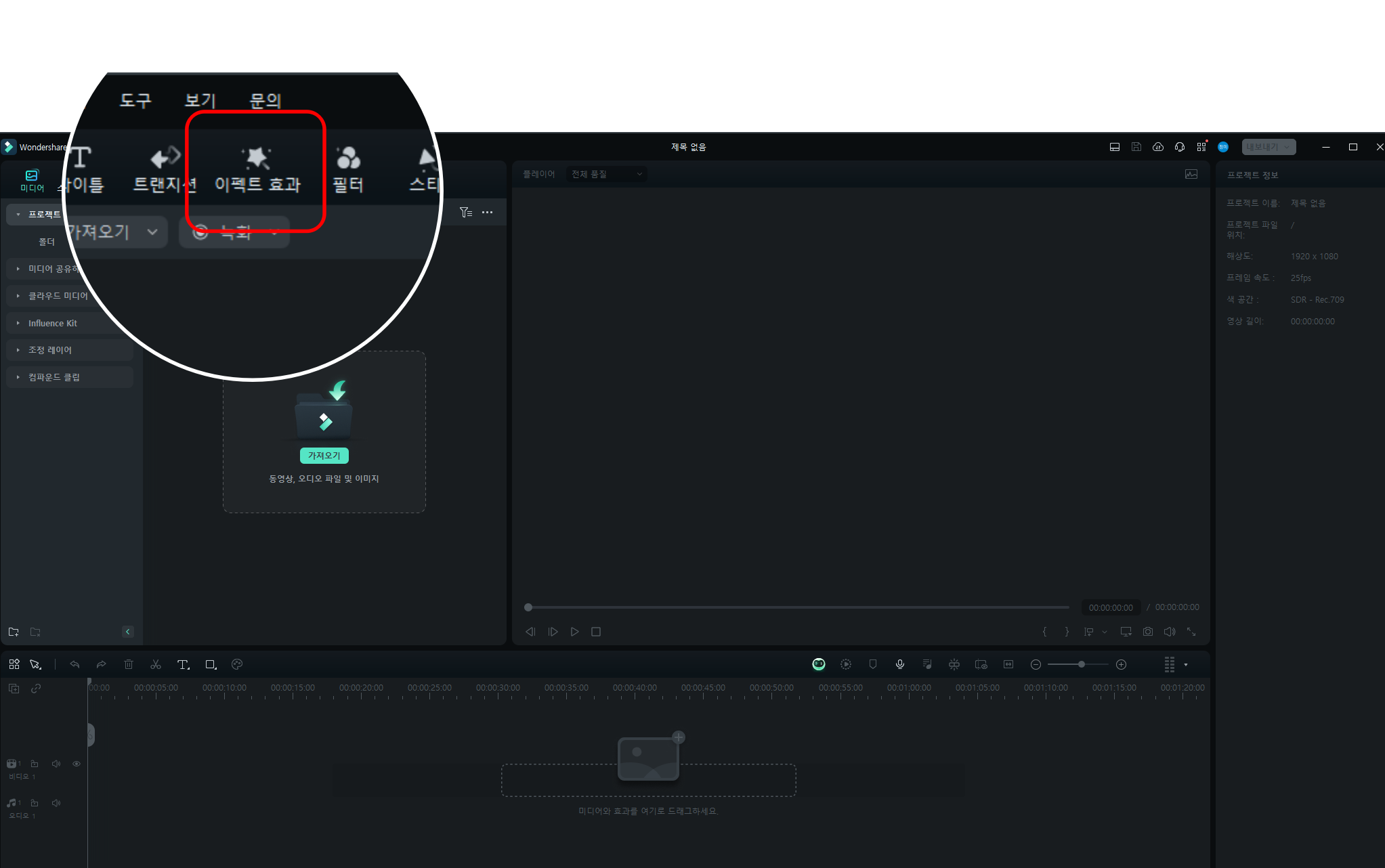Expand the 조정 레이어 tree item
This screenshot has height=868, width=1385.
point(18,350)
